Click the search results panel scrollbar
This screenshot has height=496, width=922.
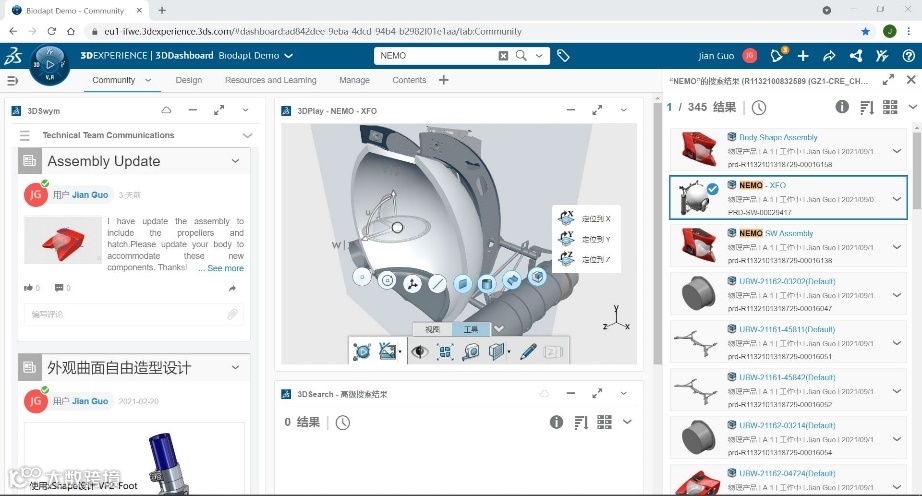click(917, 170)
